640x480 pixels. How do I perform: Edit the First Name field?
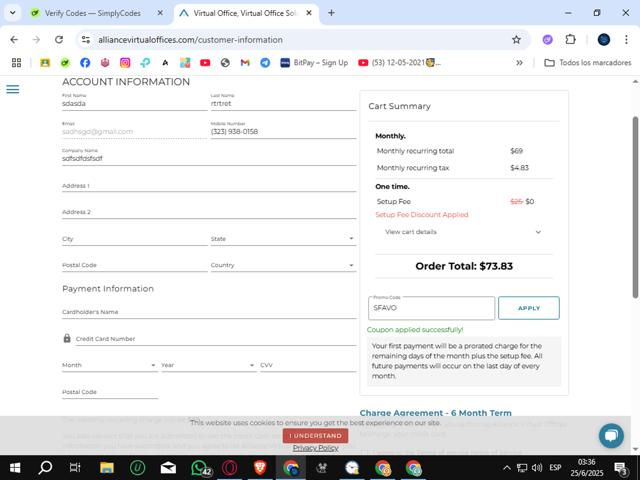(x=134, y=103)
